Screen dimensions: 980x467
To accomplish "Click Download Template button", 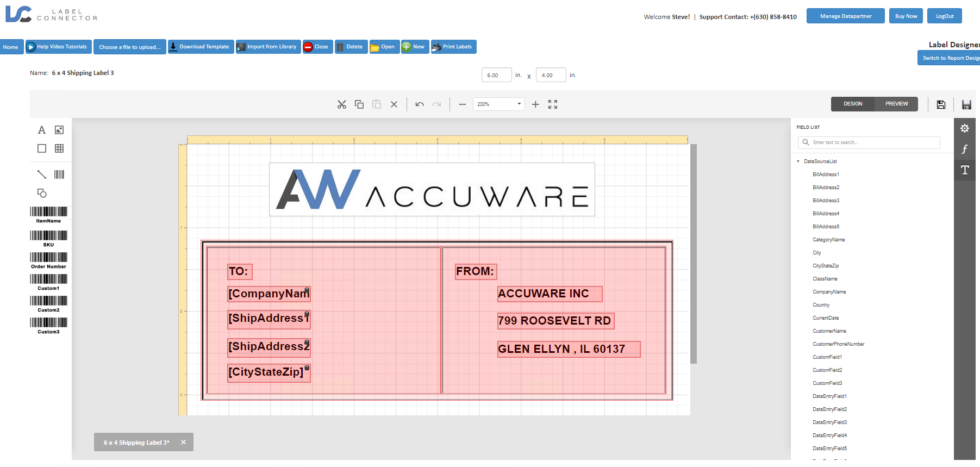I will pyautogui.click(x=201, y=47).
